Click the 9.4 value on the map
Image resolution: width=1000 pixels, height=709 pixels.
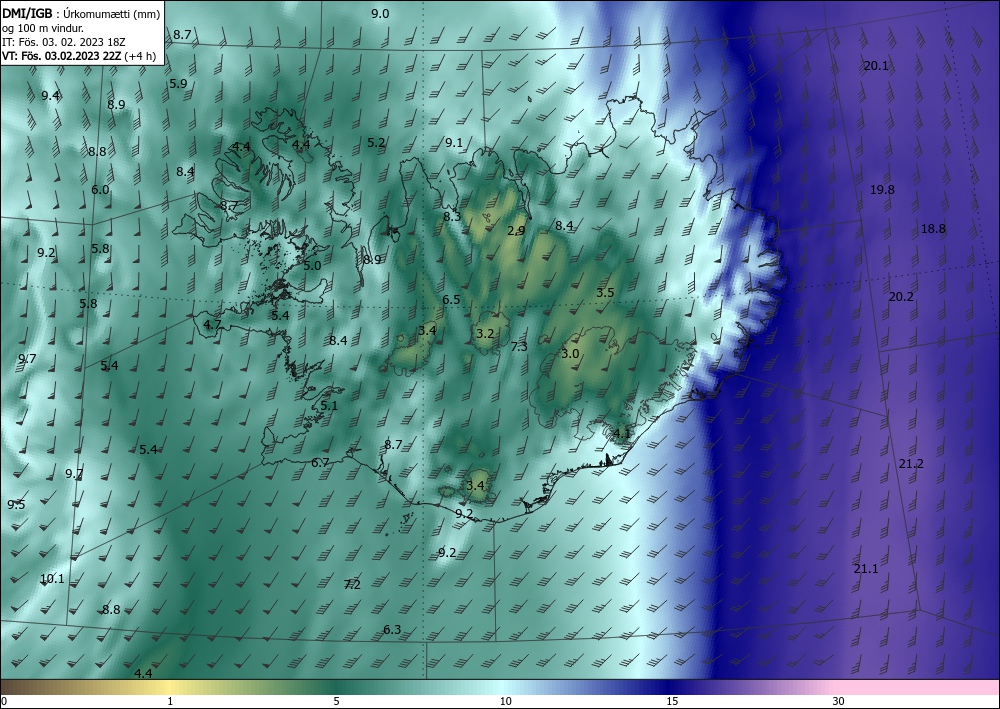point(50,96)
